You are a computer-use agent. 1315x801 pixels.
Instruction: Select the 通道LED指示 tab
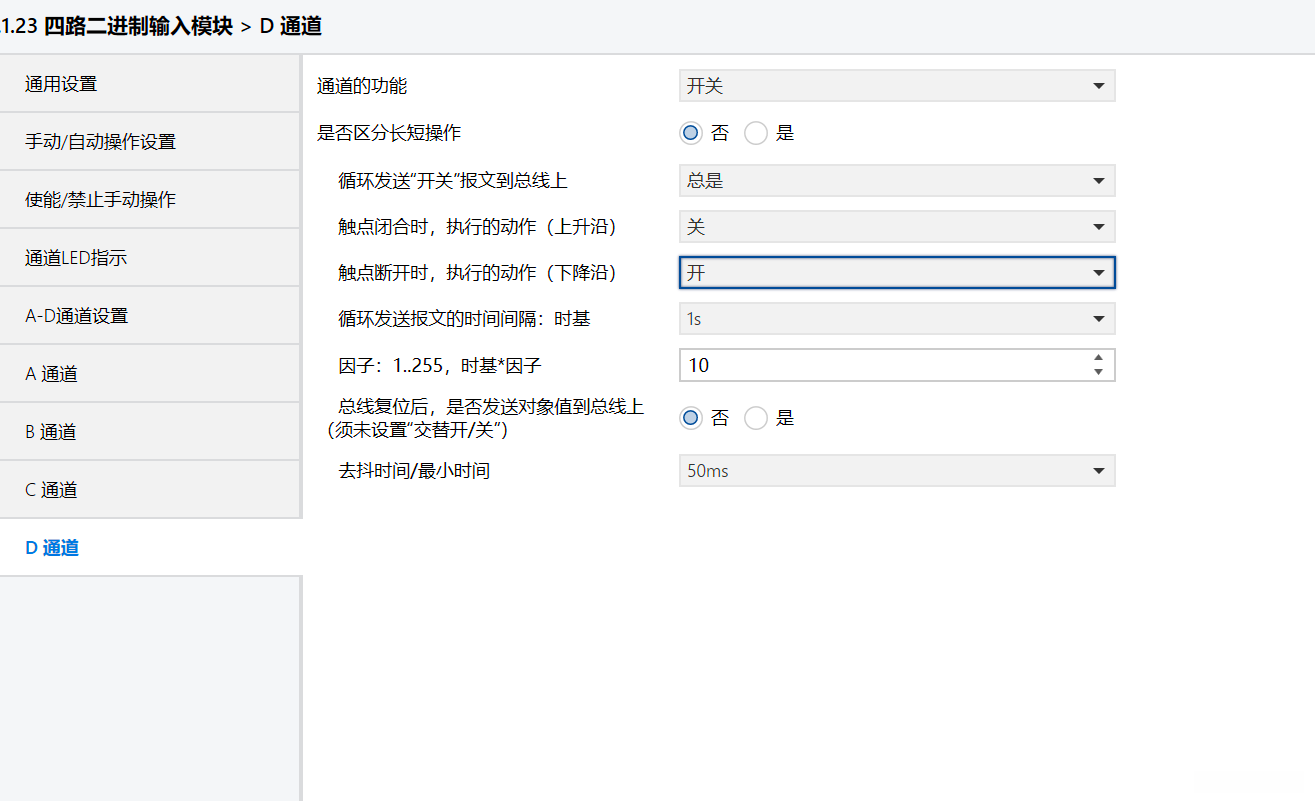click(x=150, y=258)
